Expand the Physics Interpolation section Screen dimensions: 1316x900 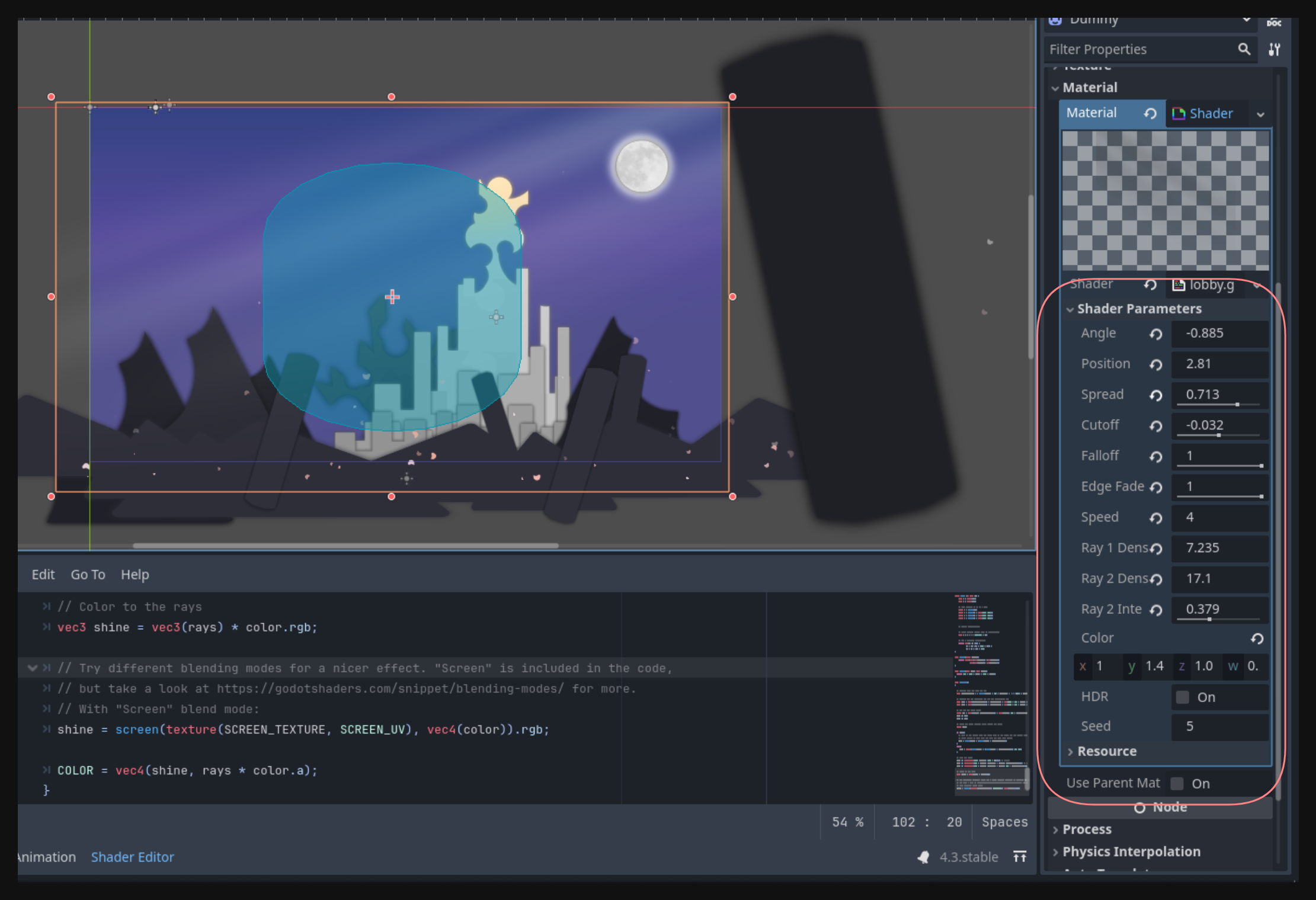point(1055,852)
